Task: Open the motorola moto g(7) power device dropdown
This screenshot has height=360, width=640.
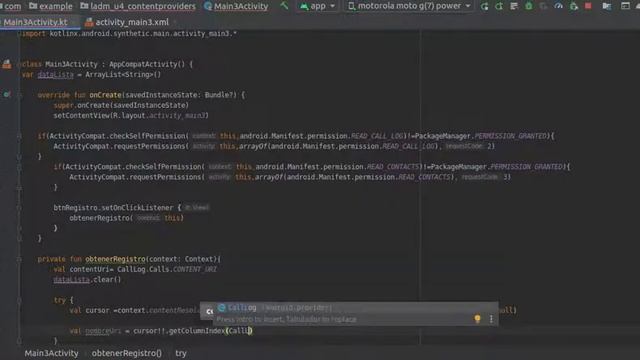Action: (409, 6)
